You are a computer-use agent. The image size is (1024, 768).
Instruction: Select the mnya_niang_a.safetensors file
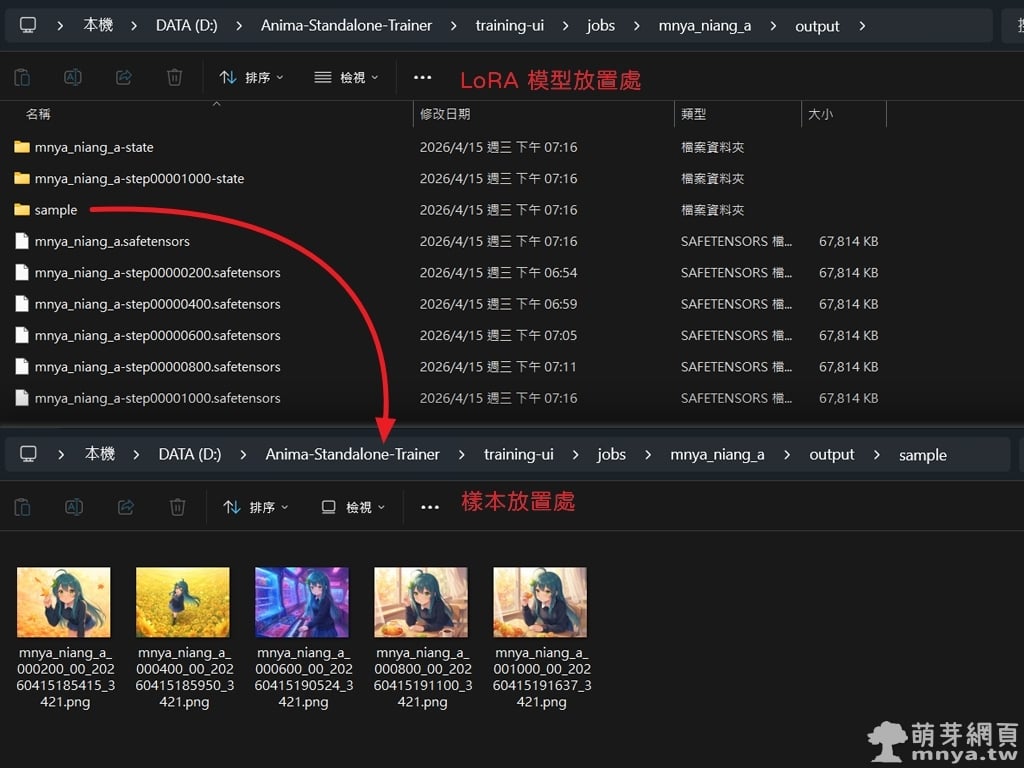coord(111,241)
